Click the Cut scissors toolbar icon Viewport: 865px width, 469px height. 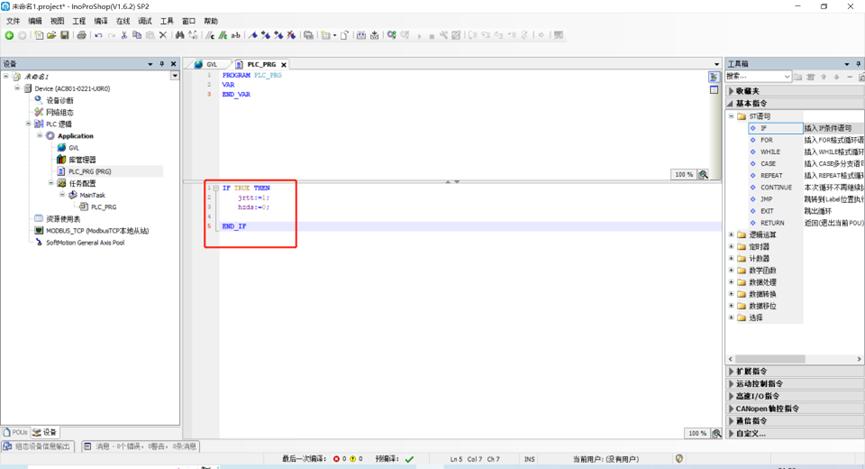(124, 35)
